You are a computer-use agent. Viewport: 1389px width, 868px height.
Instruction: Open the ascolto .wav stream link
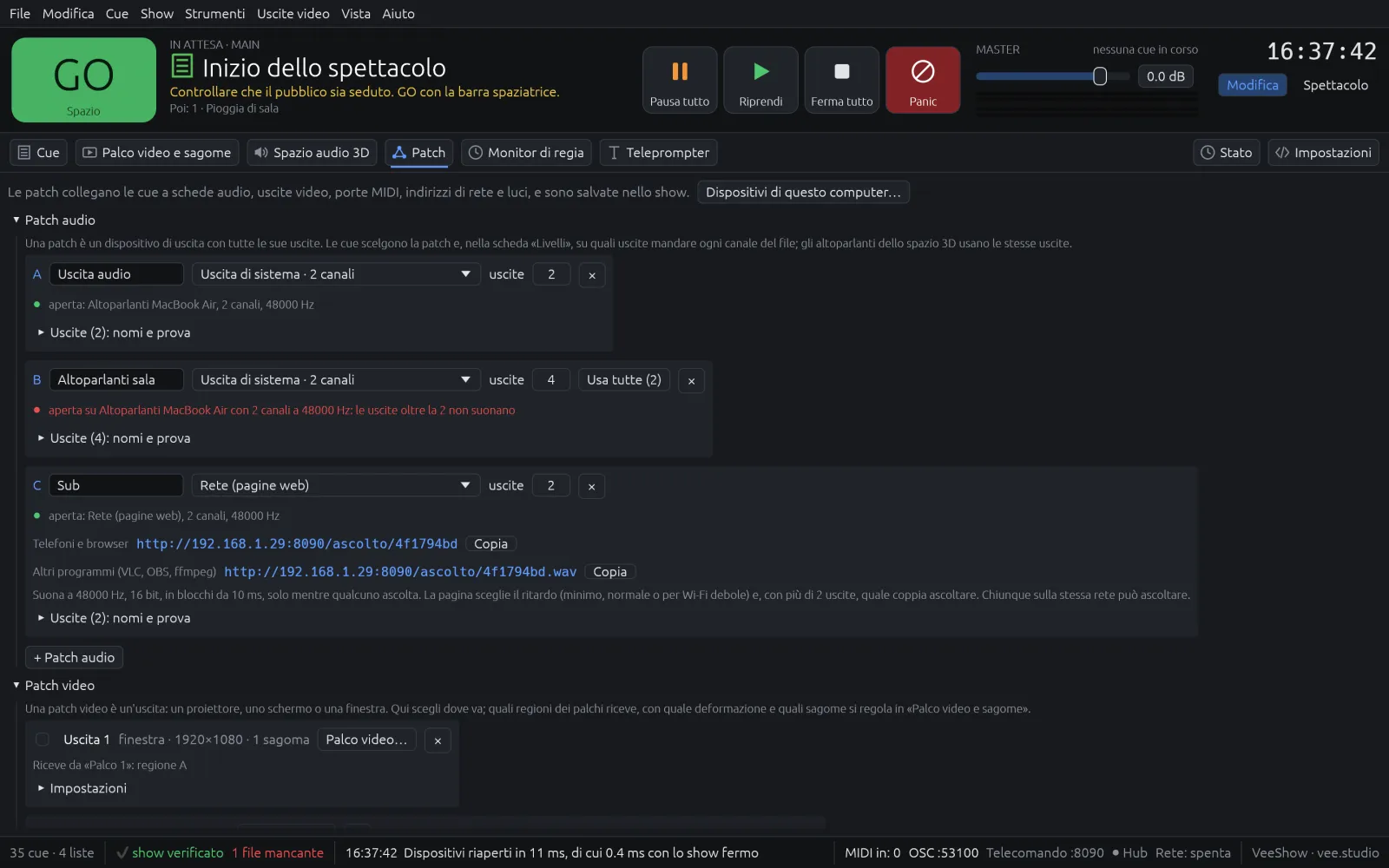point(400,572)
